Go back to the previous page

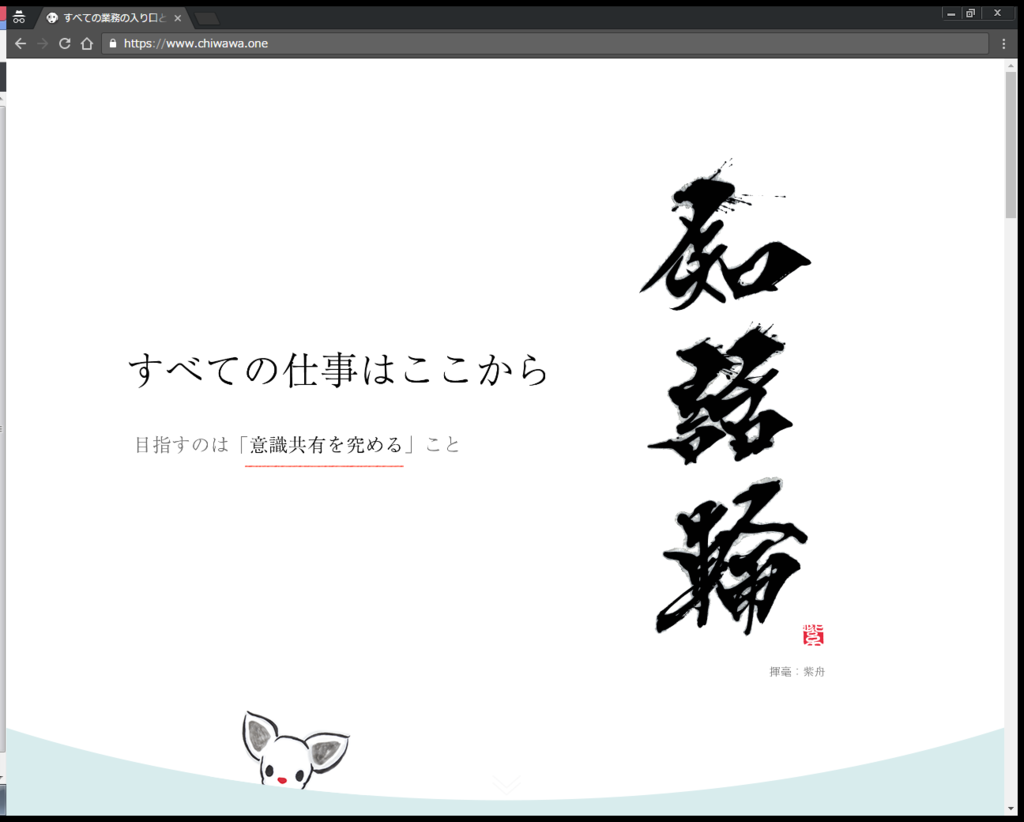20,44
